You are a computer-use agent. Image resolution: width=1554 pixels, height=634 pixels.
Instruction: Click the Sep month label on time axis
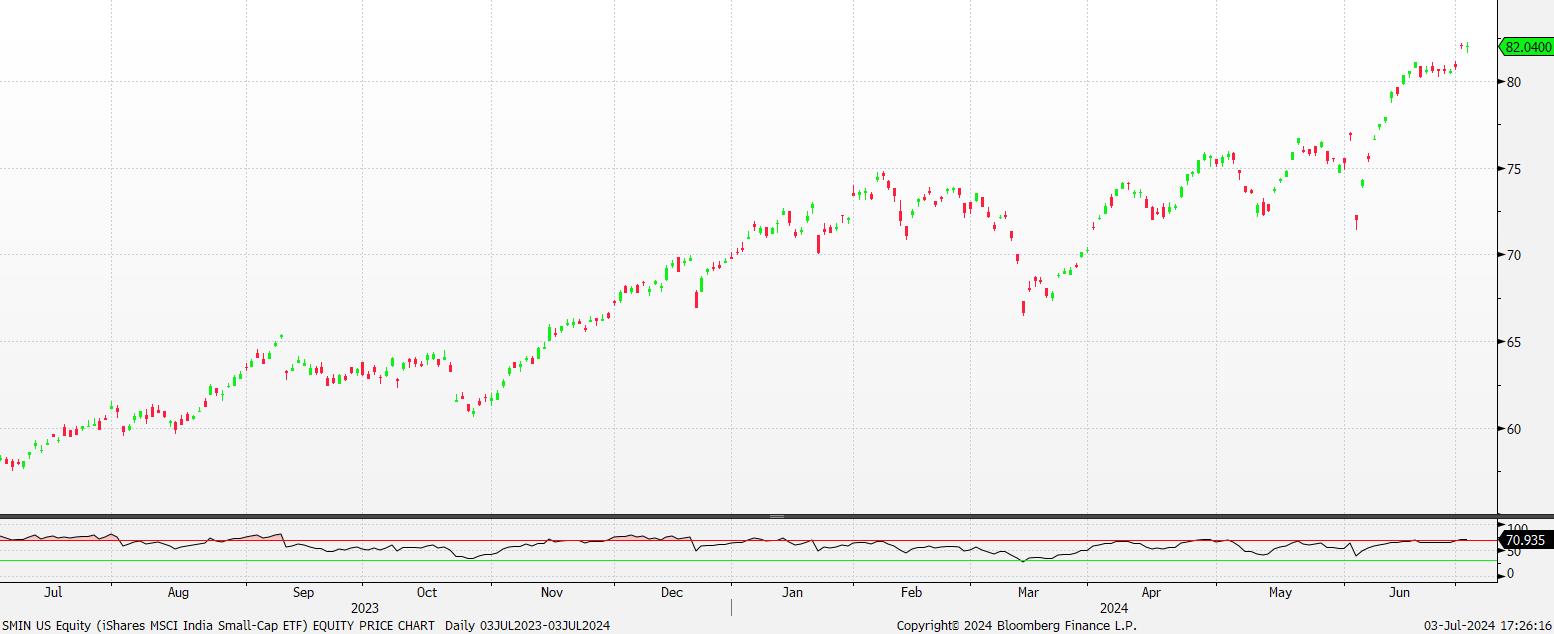point(304,592)
